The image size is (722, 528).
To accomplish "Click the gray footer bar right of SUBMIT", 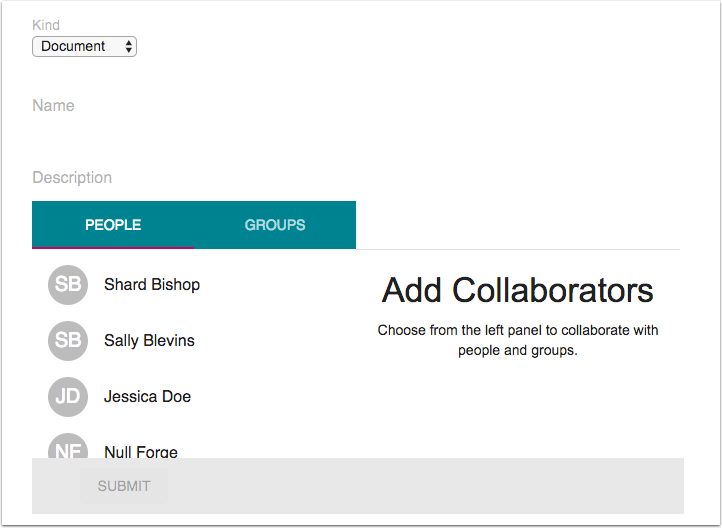I will pos(426,486).
